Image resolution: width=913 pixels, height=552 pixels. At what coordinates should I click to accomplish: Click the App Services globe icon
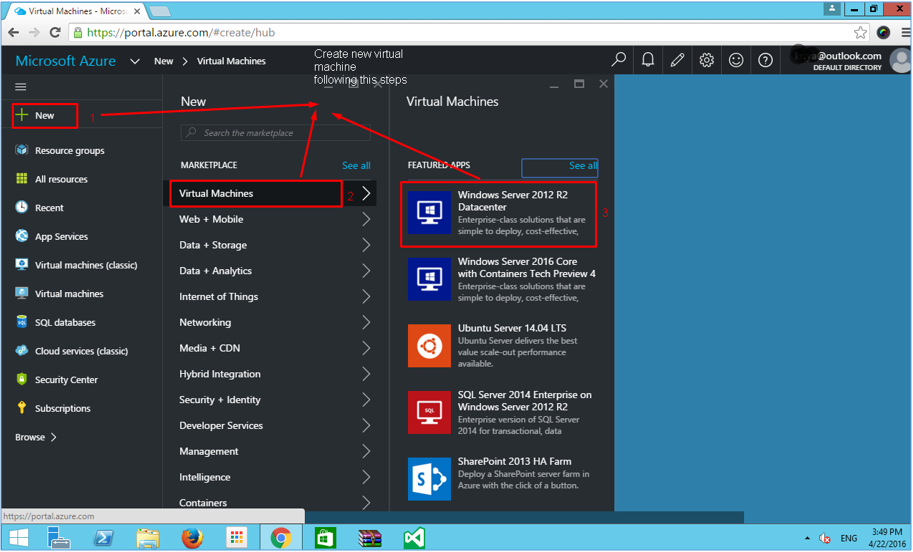(22, 235)
